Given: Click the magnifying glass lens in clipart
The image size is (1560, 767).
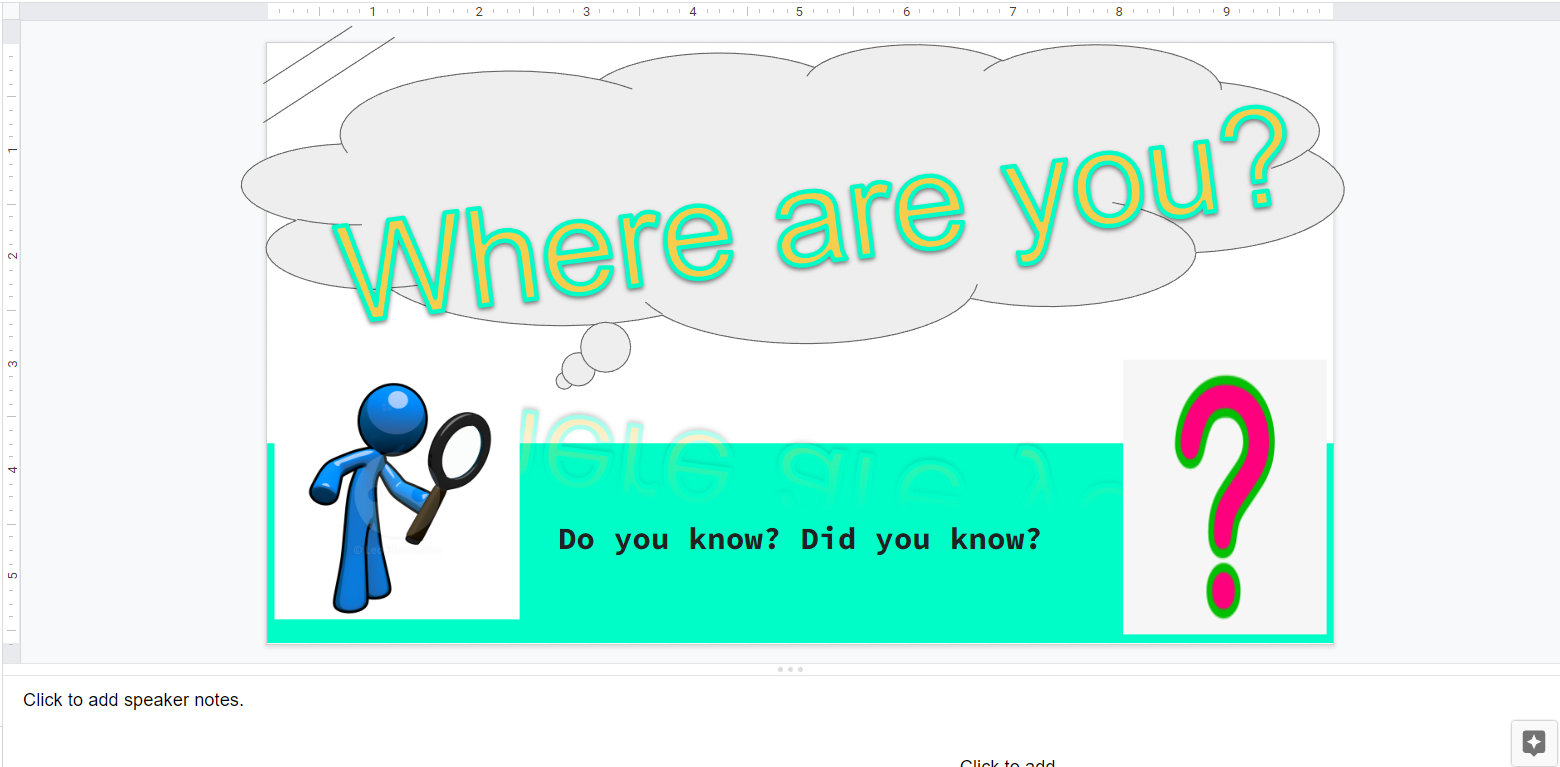Looking at the screenshot, I should [460, 449].
